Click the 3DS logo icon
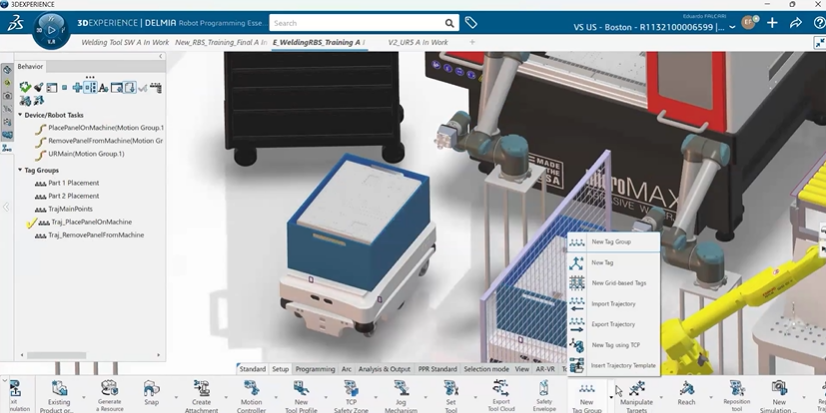826x413 pixels. pyautogui.click(x=15, y=23)
